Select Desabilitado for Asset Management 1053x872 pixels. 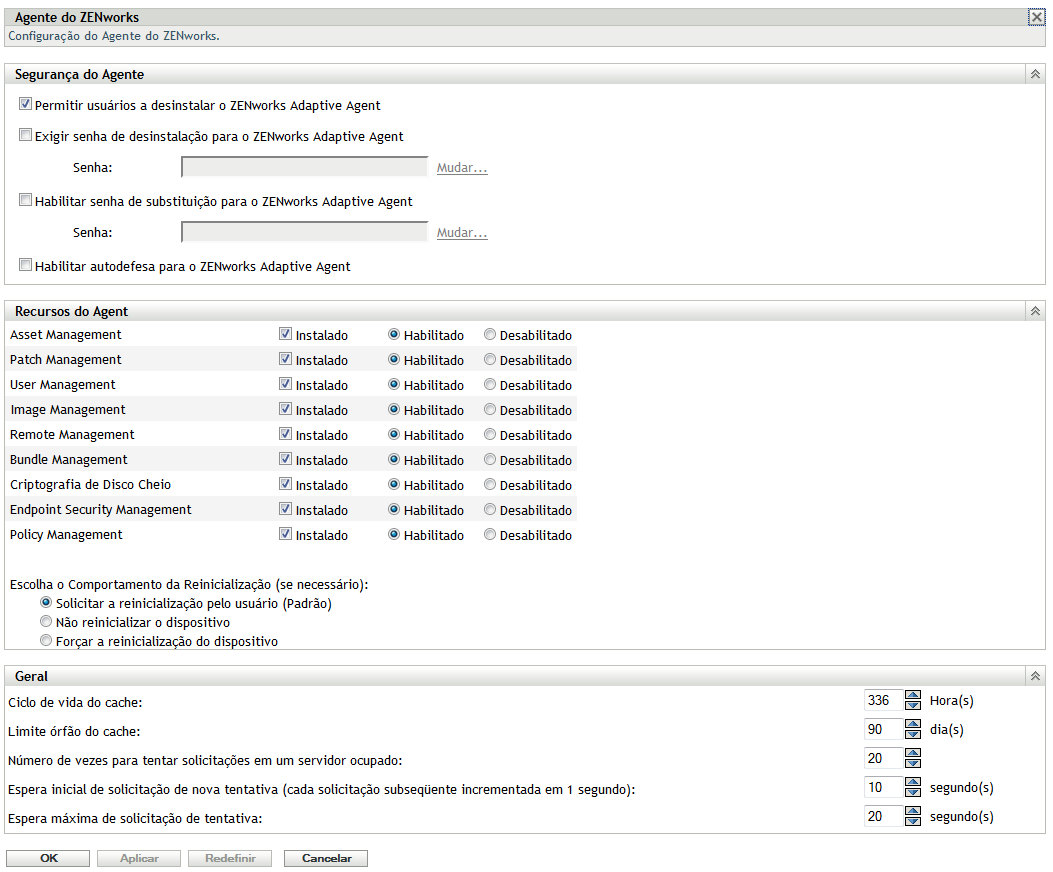[490, 334]
